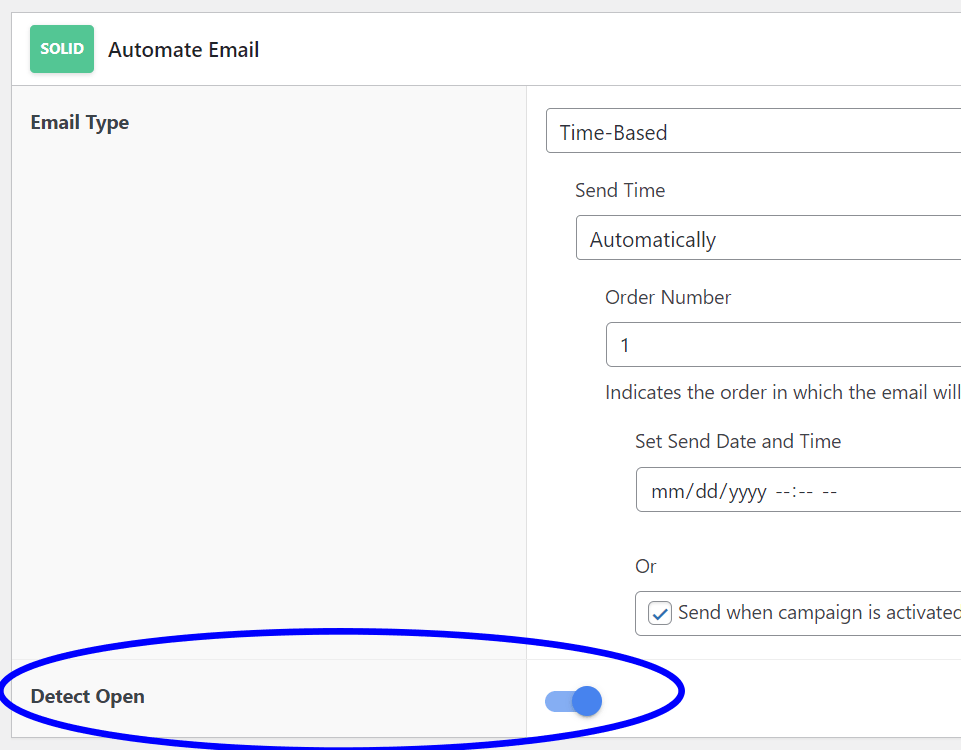Click the mm month segment of the date picker

coord(669,490)
